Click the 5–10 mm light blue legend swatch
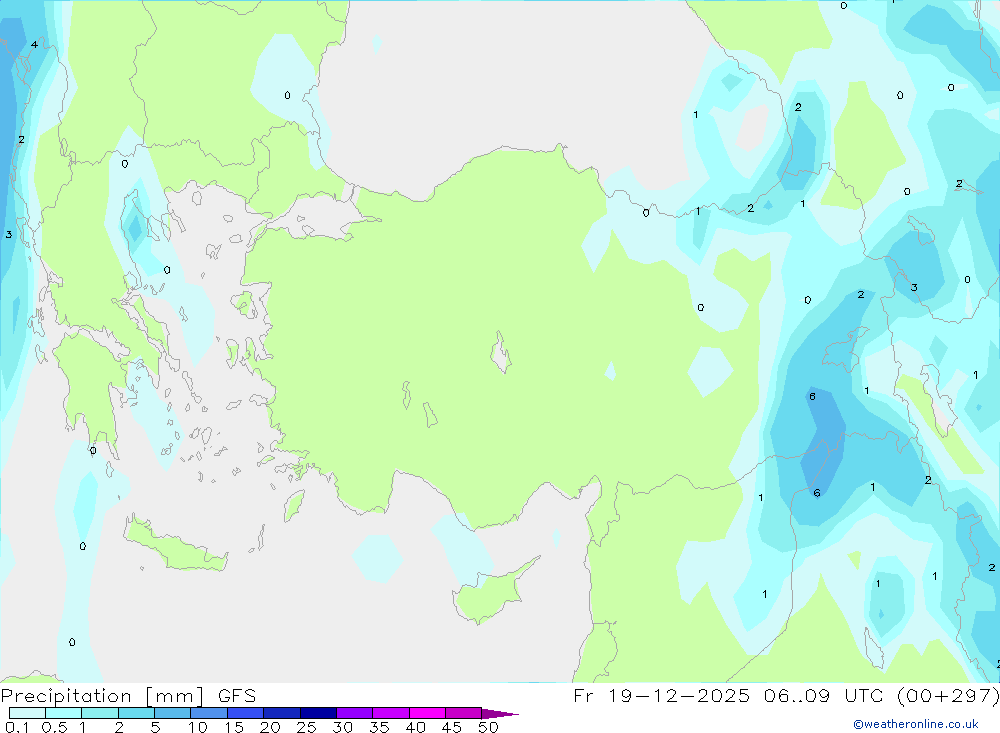Image resolution: width=1000 pixels, height=733 pixels. 172,713
